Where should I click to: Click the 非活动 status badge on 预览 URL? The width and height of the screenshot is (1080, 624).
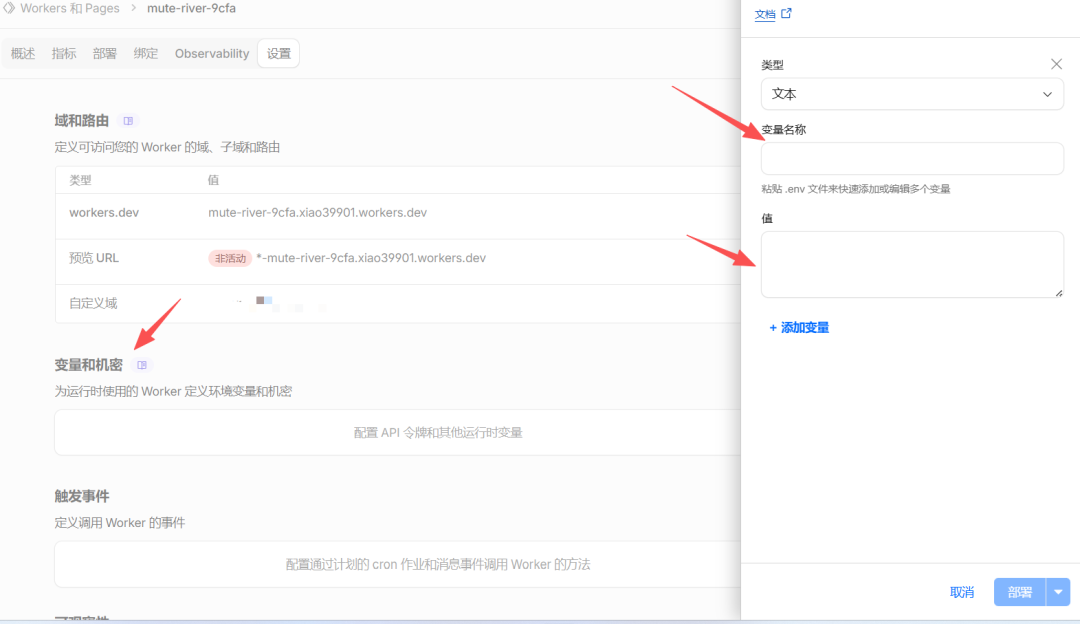point(229,257)
